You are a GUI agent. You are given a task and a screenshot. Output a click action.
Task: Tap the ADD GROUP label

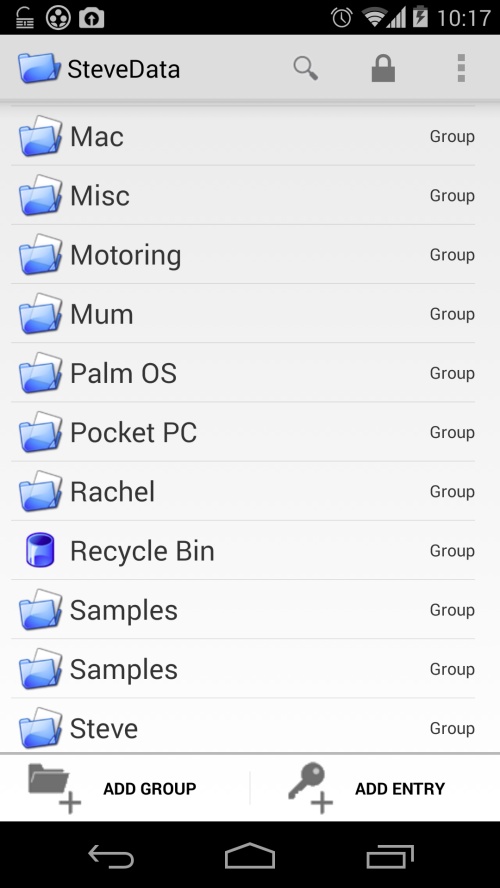[x=149, y=788]
